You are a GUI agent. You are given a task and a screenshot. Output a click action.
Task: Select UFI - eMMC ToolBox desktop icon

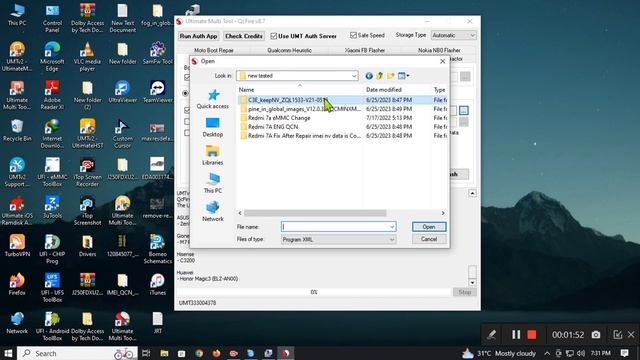(x=52, y=172)
